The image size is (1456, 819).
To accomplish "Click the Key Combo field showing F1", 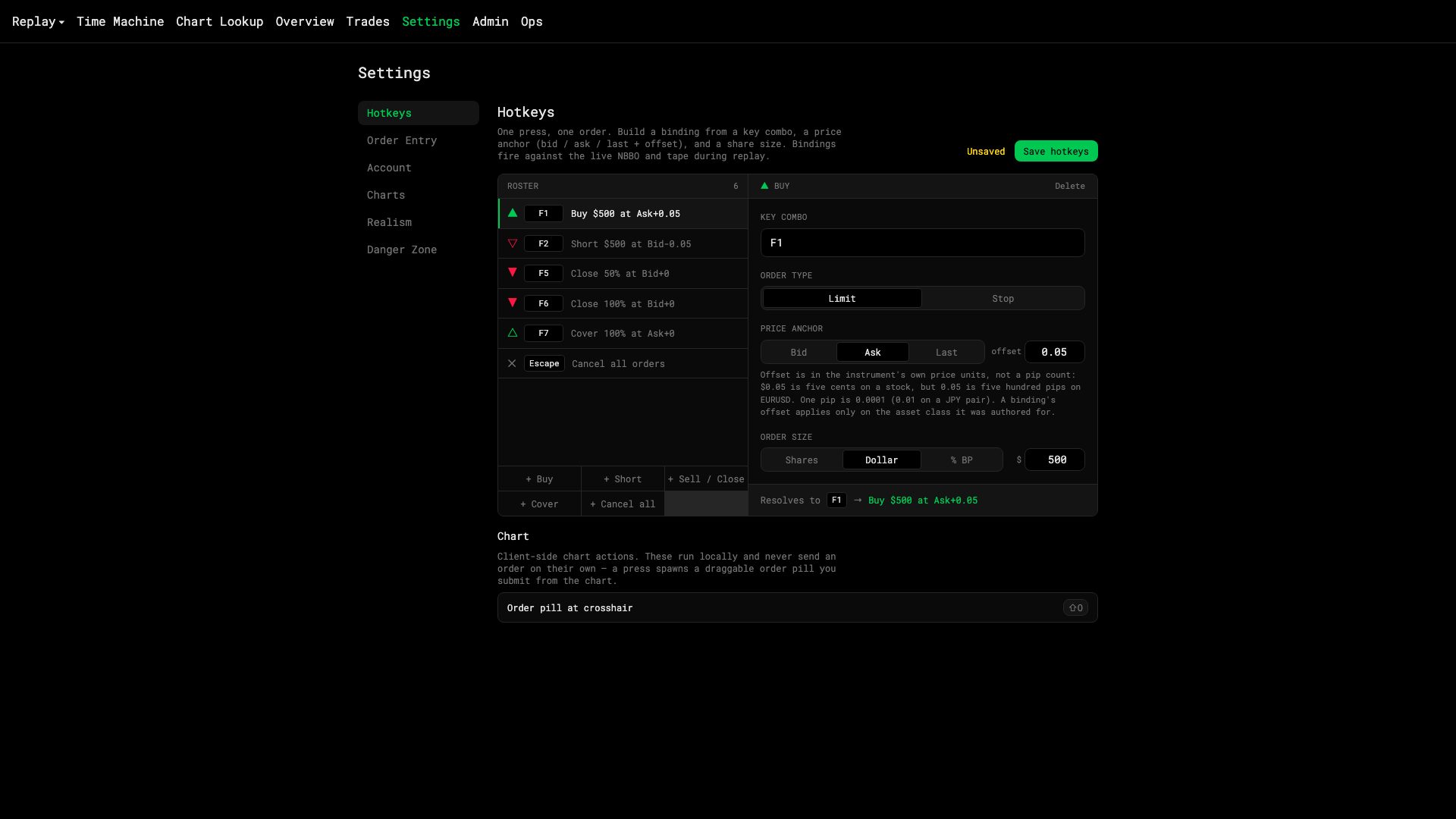I will (922, 243).
